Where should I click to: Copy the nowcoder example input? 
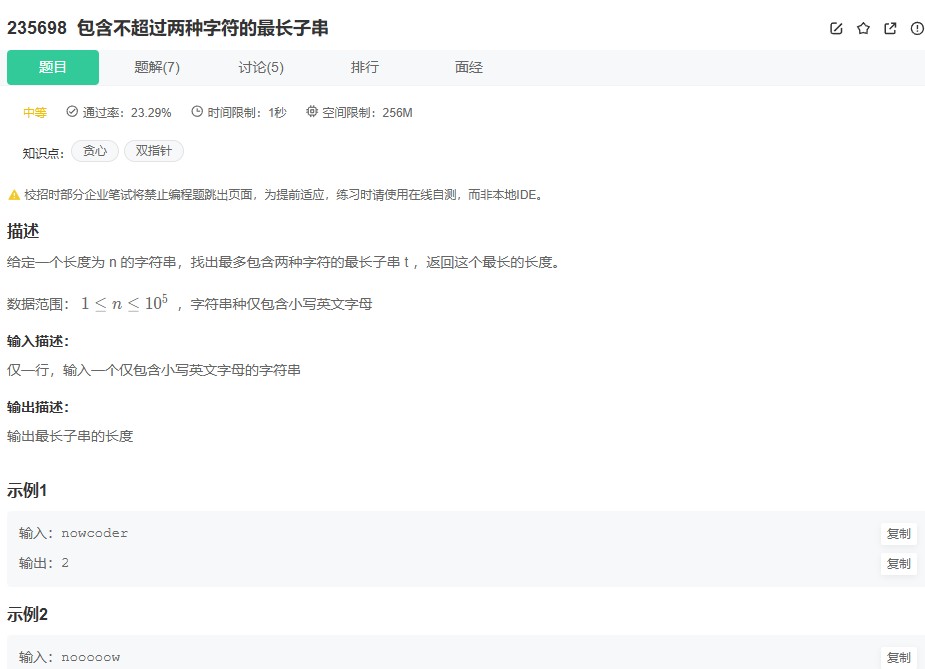(x=898, y=533)
